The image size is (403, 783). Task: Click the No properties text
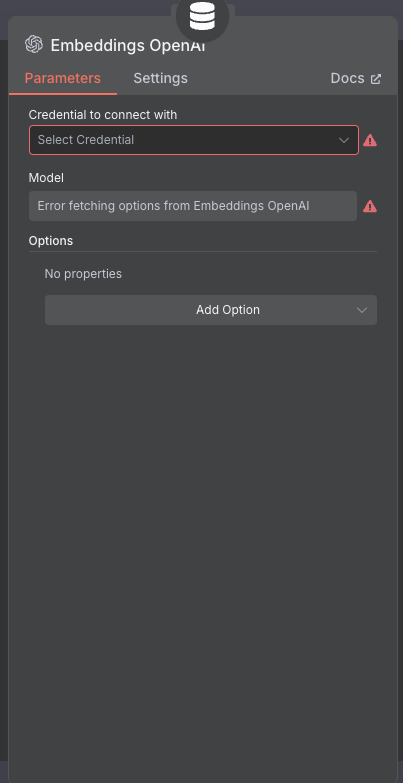pyautogui.click(x=83, y=274)
